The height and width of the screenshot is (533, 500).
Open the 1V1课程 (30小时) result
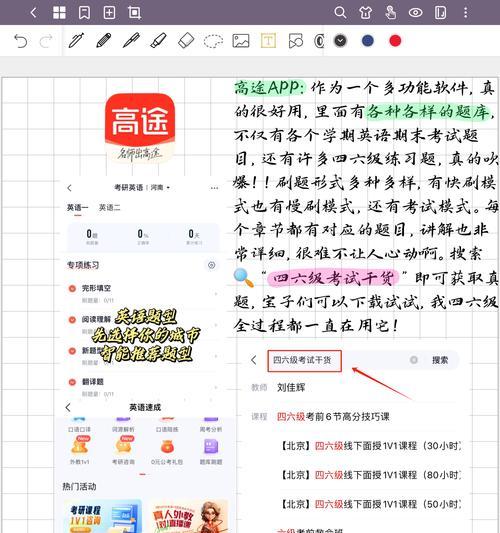371,446
